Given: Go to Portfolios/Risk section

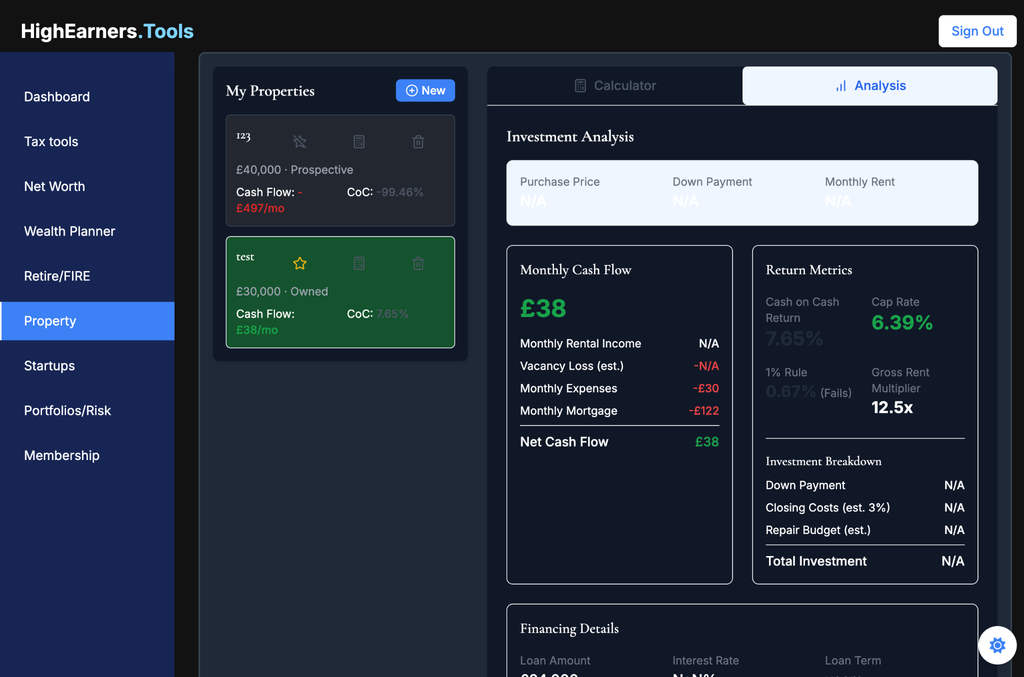Looking at the screenshot, I should point(68,411).
